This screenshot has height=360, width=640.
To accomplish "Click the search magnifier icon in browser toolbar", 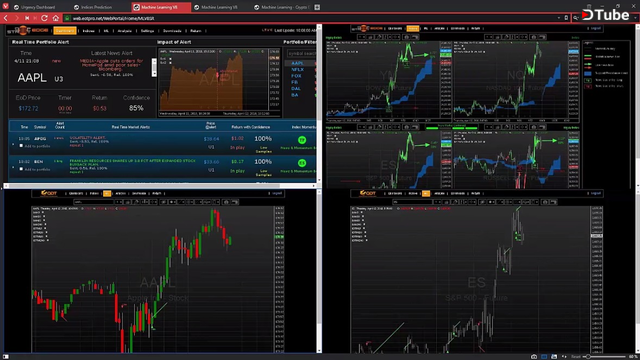I will pos(576,18).
